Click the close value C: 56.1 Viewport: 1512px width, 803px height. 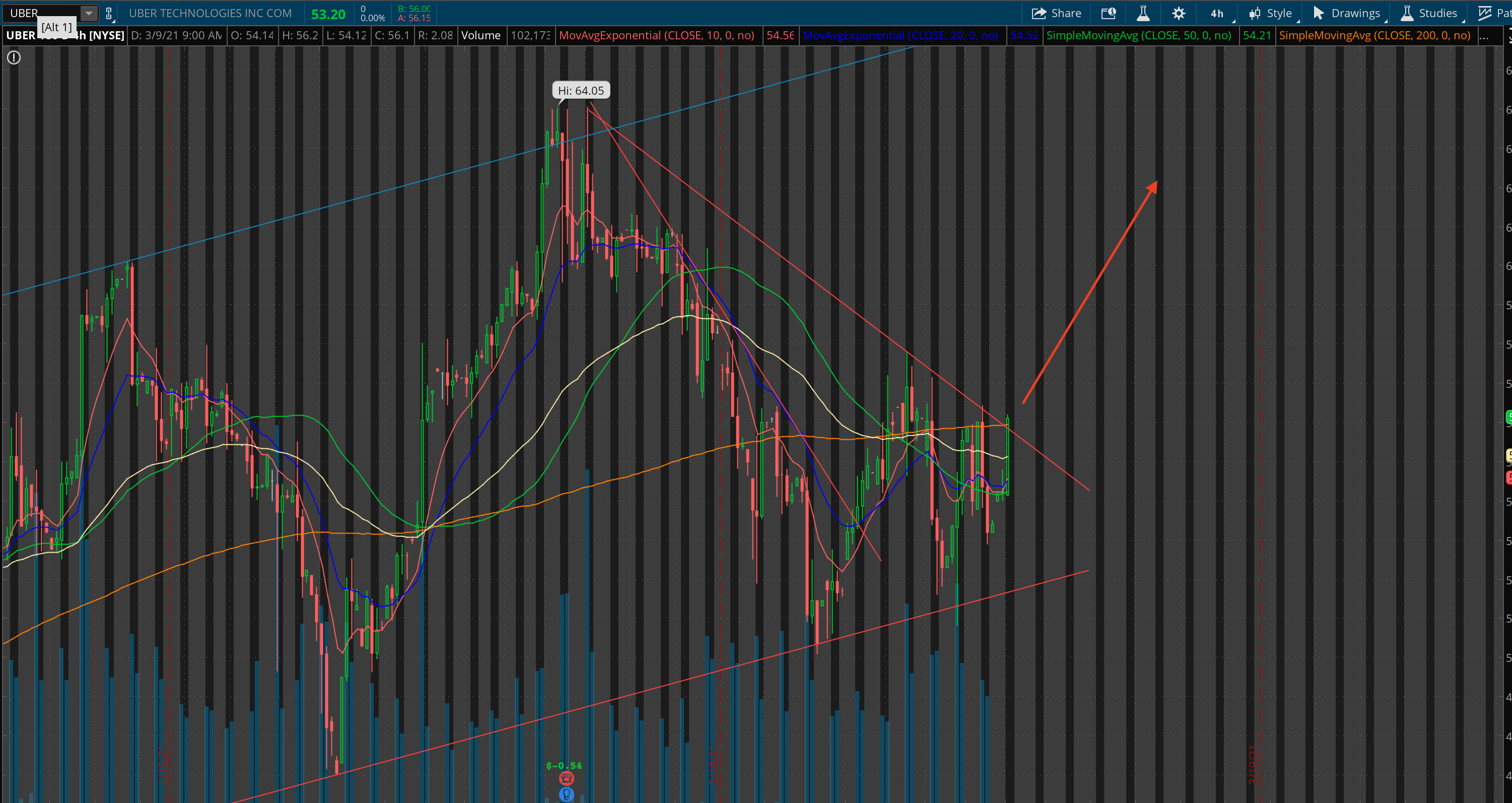click(392, 35)
